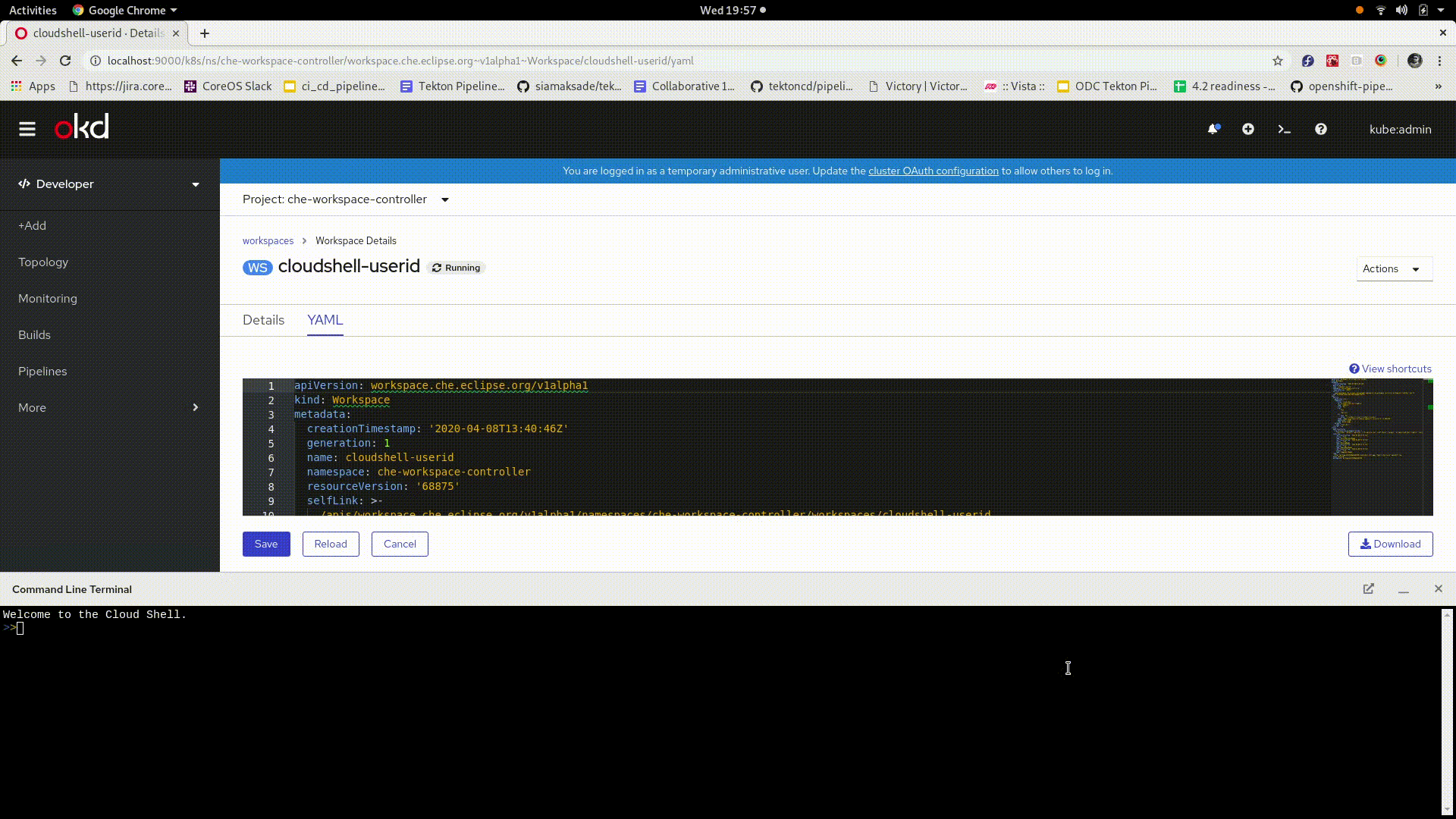1456x819 pixels.
Task: Reload the browser page
Action: coord(65,61)
